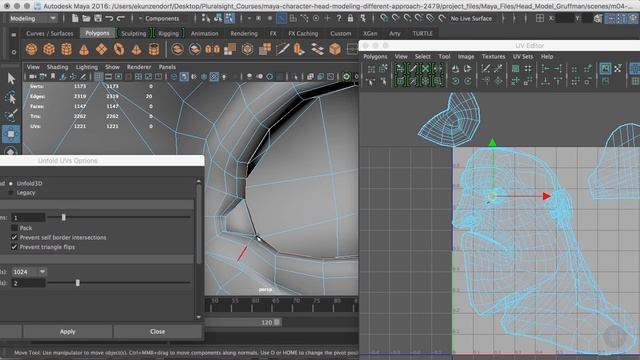This screenshot has width=640, height=360.
Task: Click the room space value field
Action: (28, 282)
